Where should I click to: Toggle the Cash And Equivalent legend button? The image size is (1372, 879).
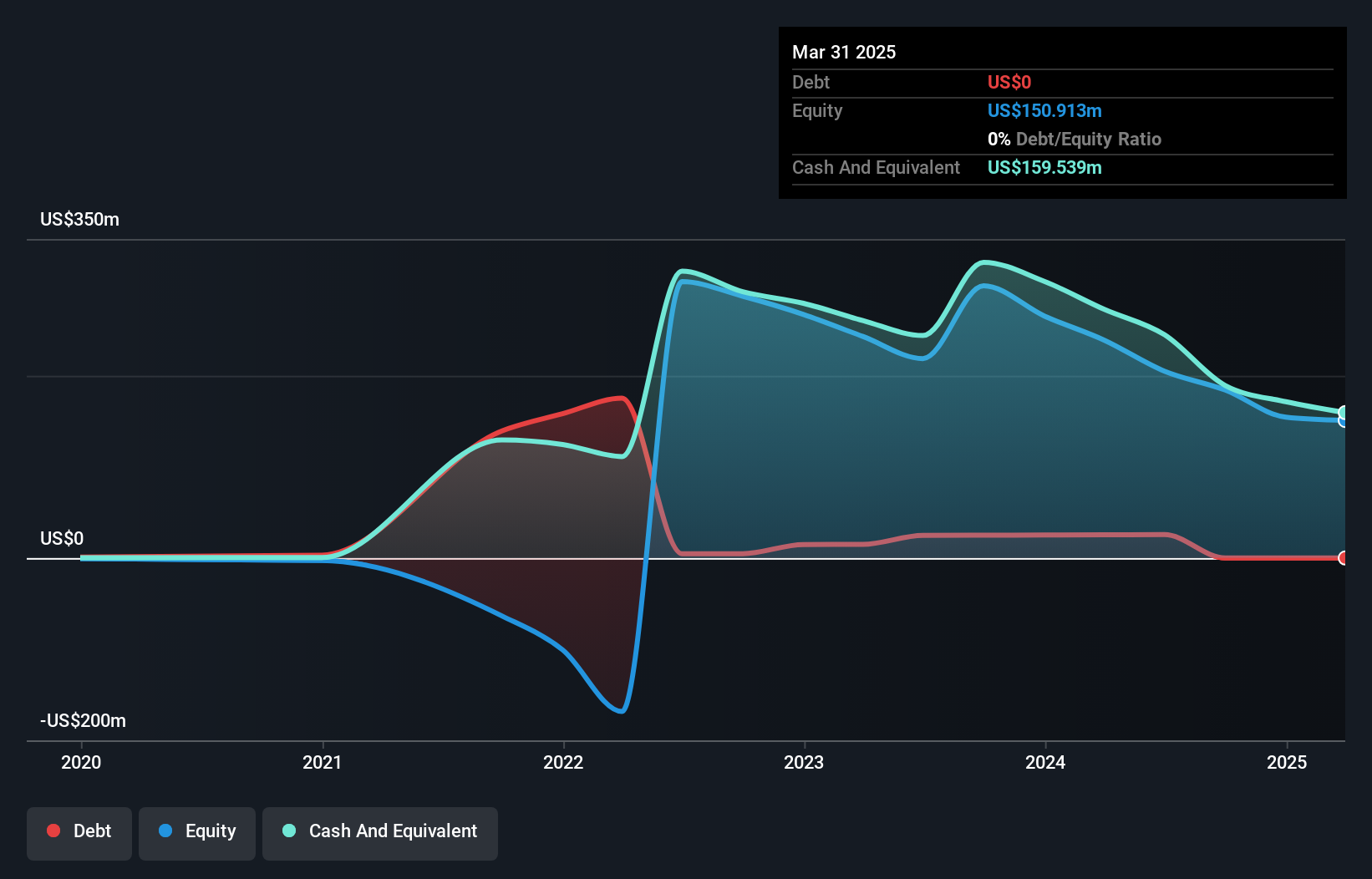[380, 833]
